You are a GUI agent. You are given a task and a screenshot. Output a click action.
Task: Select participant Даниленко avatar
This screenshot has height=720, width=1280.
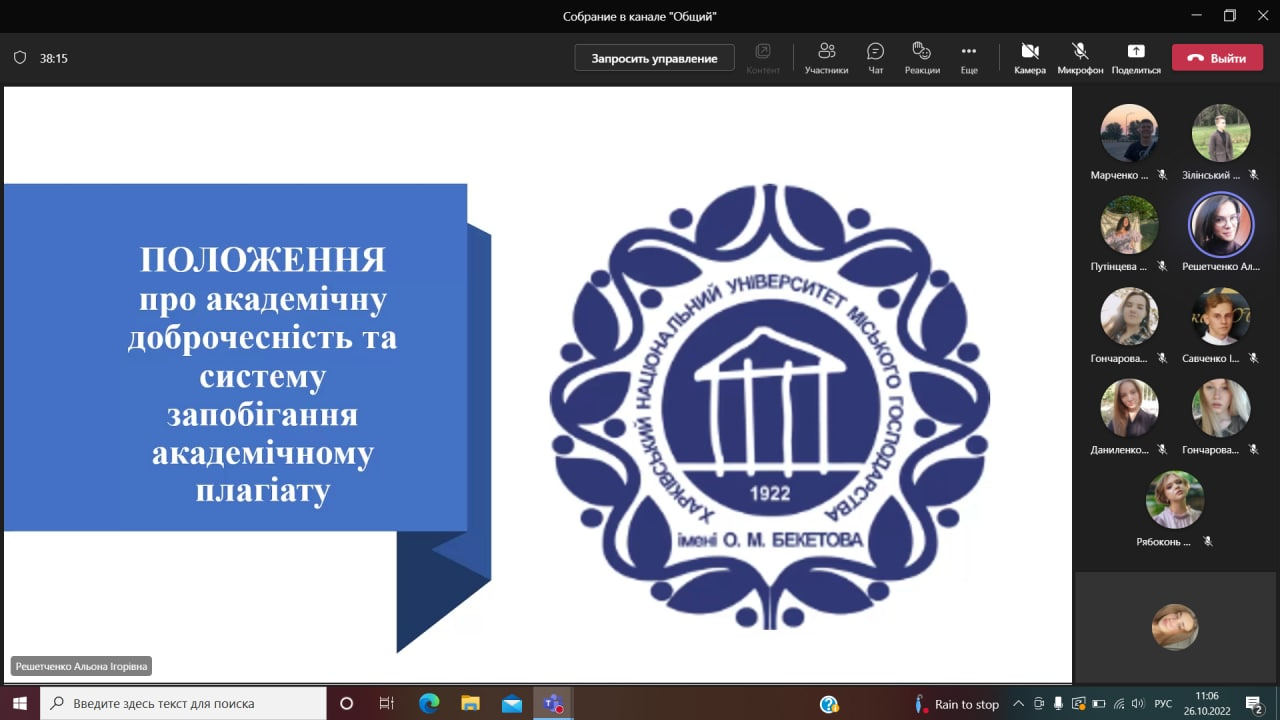[x=1129, y=408]
